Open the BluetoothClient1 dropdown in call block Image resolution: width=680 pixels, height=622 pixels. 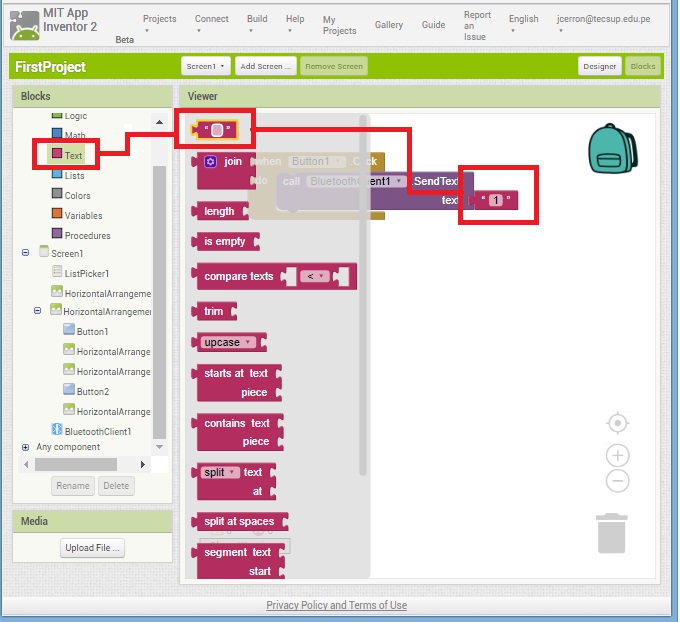(x=356, y=181)
